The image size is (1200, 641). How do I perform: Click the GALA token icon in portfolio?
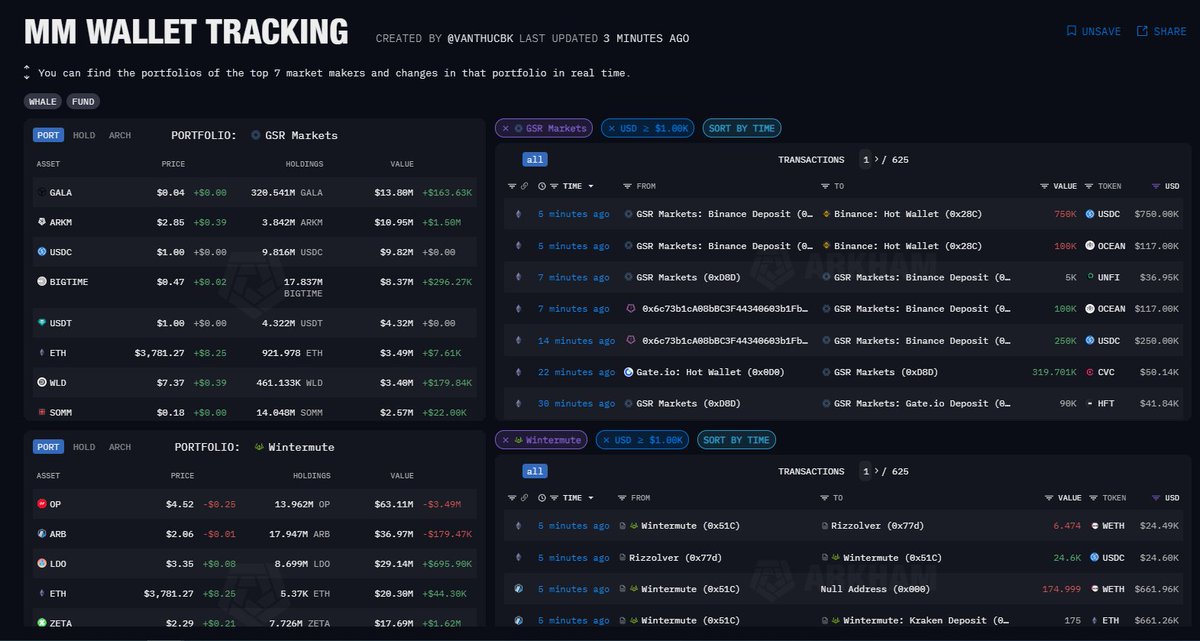(41, 192)
